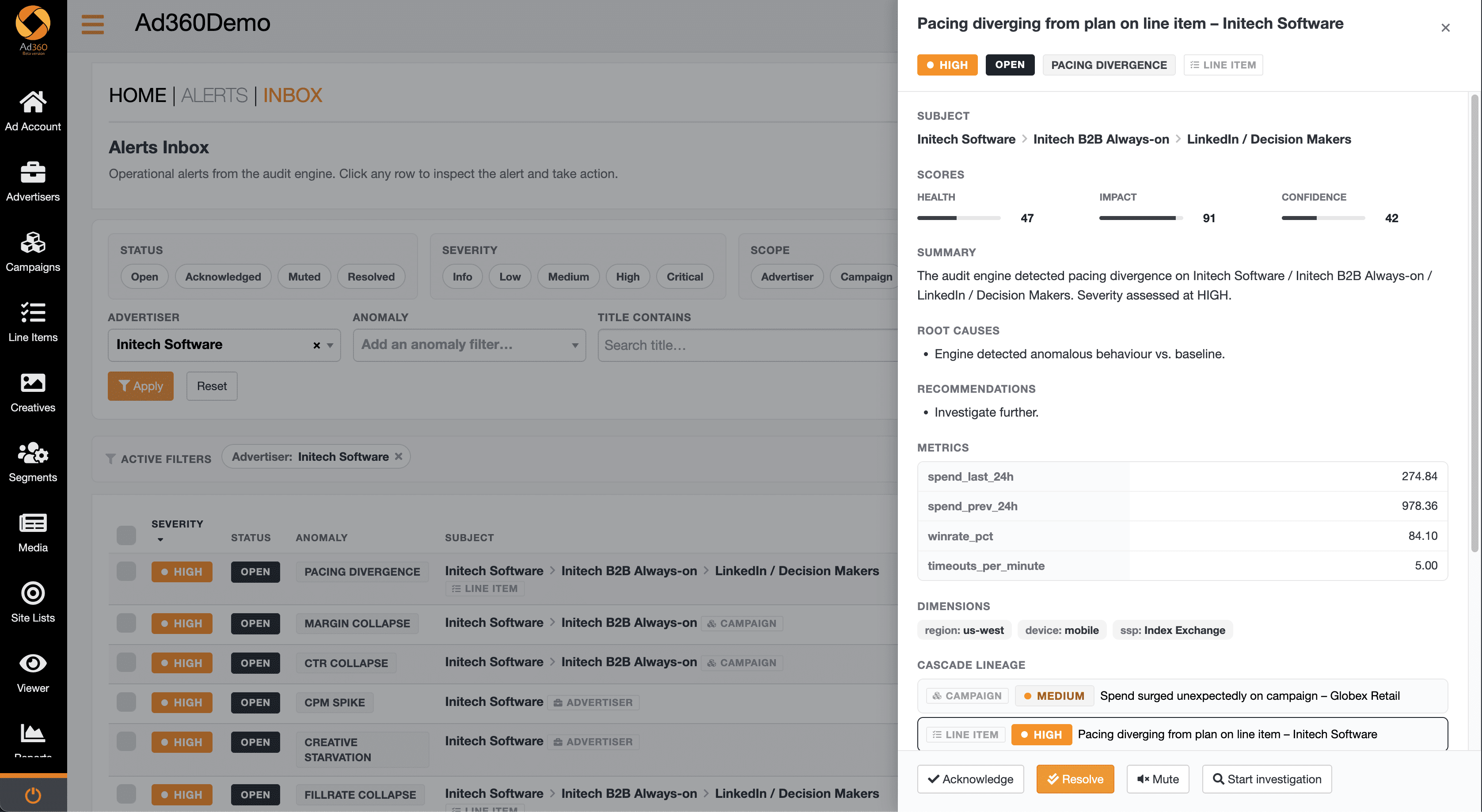Click the severity sort arrow

pyautogui.click(x=160, y=539)
